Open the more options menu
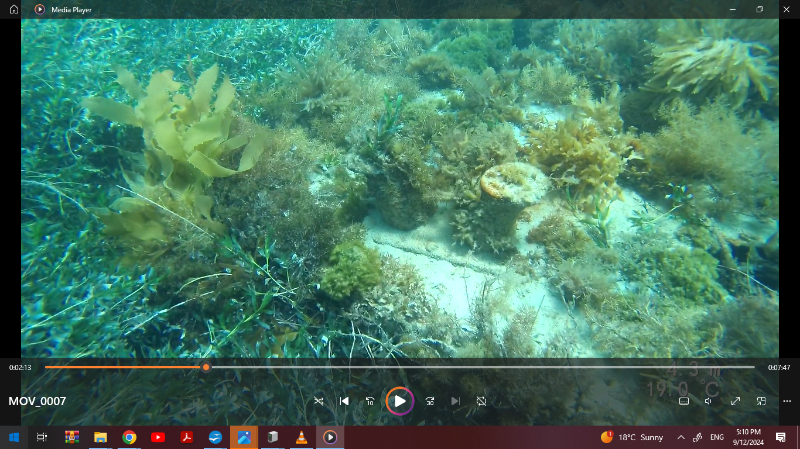The image size is (800, 449). pos(785,401)
